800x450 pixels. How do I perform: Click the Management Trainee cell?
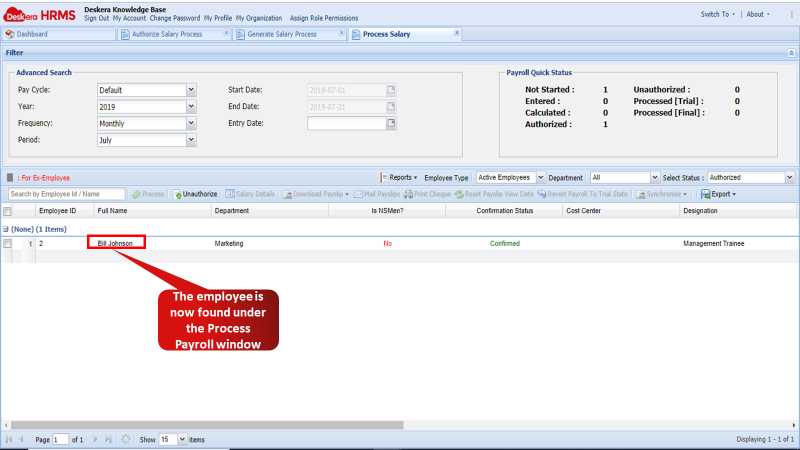tap(713, 243)
